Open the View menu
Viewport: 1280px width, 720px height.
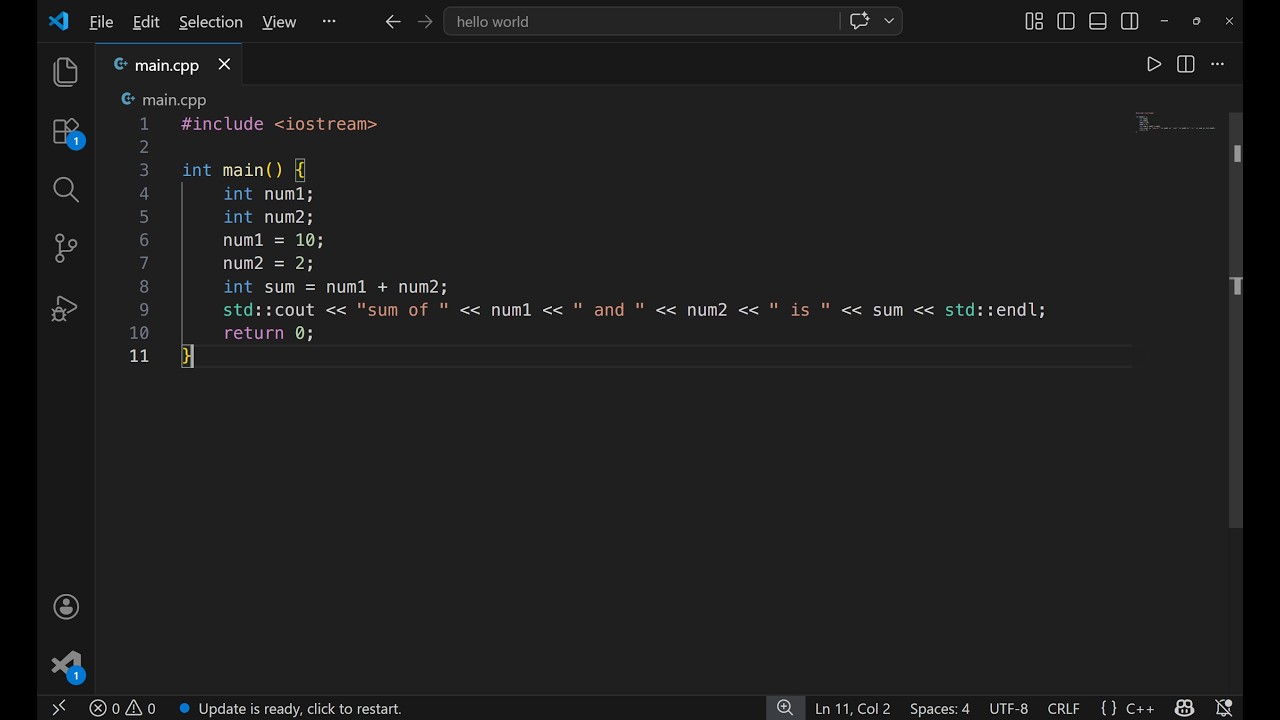[279, 22]
